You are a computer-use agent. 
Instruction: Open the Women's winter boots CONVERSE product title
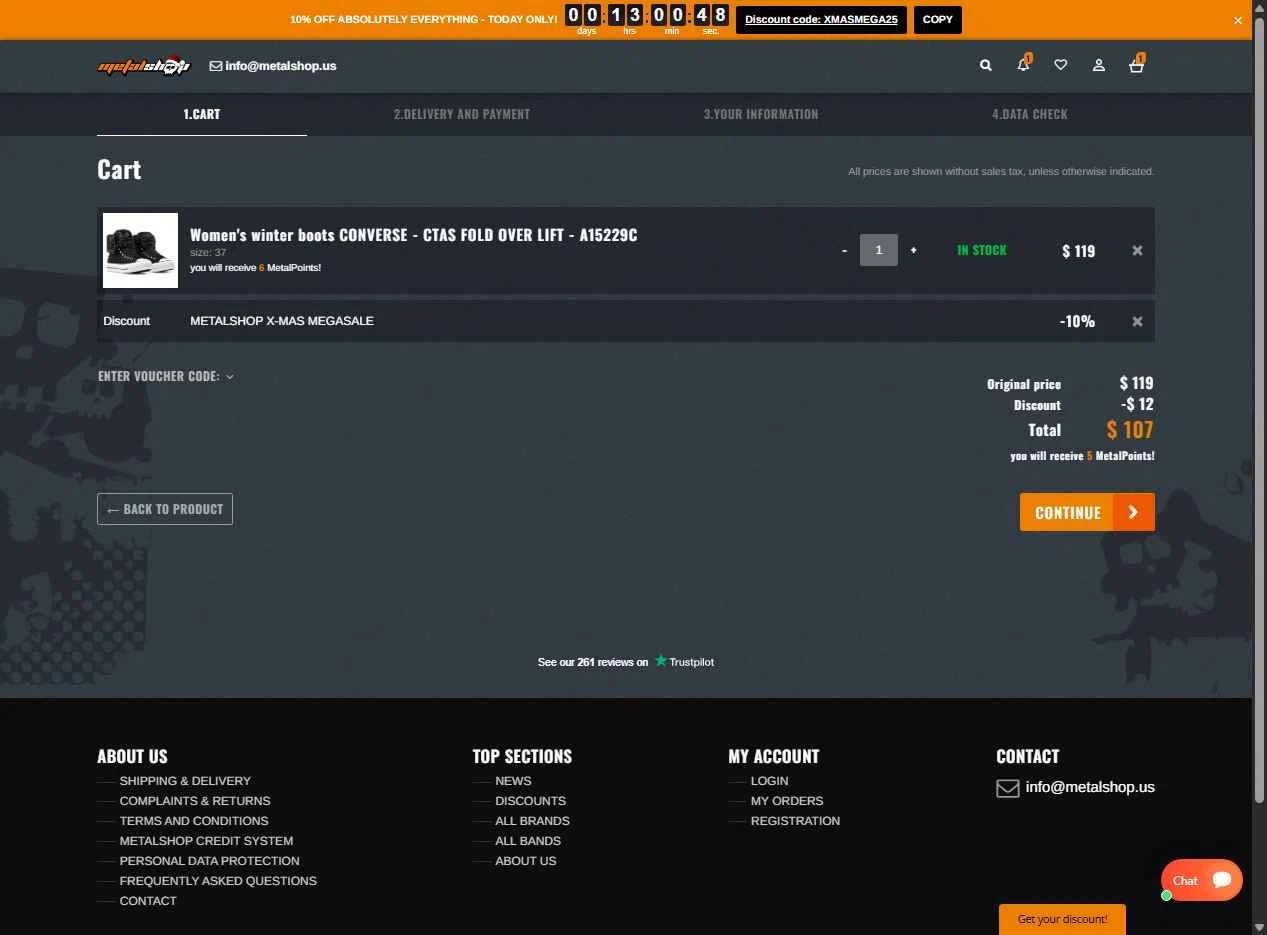point(414,235)
